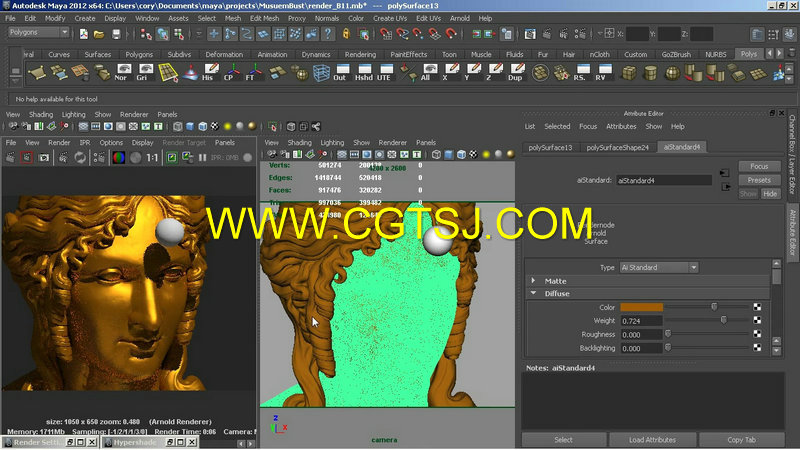Viewport: 800px width, 450px height.
Task: Expand the Matte section
Action: [x=533, y=281]
